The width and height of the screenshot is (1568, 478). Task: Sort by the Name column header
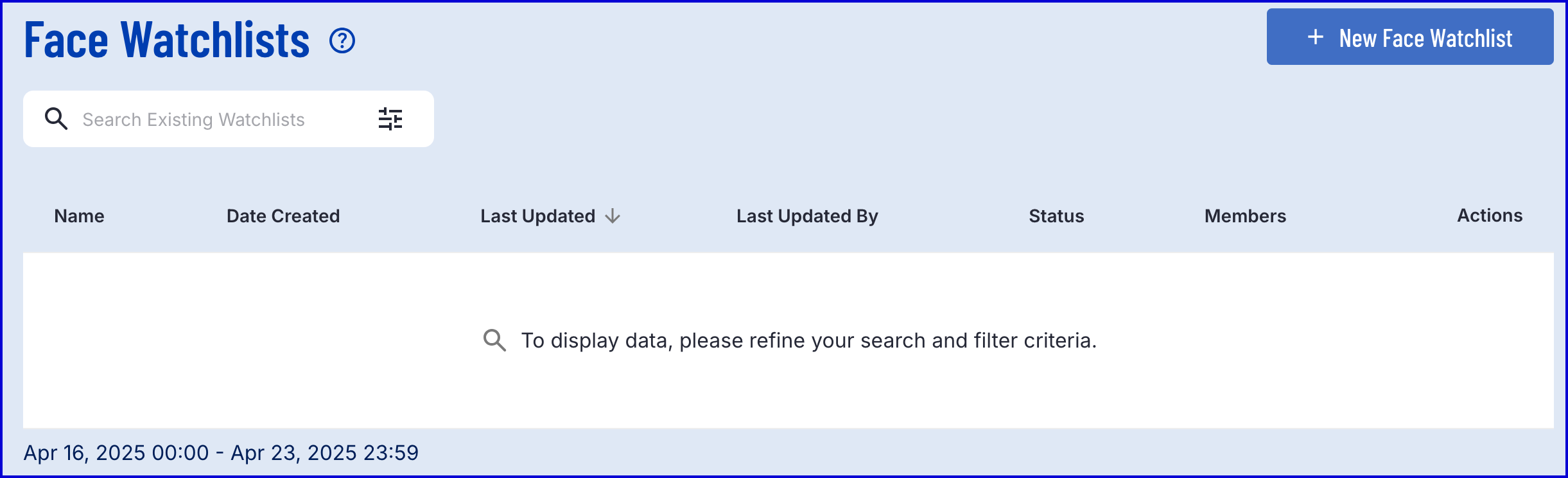(79, 216)
